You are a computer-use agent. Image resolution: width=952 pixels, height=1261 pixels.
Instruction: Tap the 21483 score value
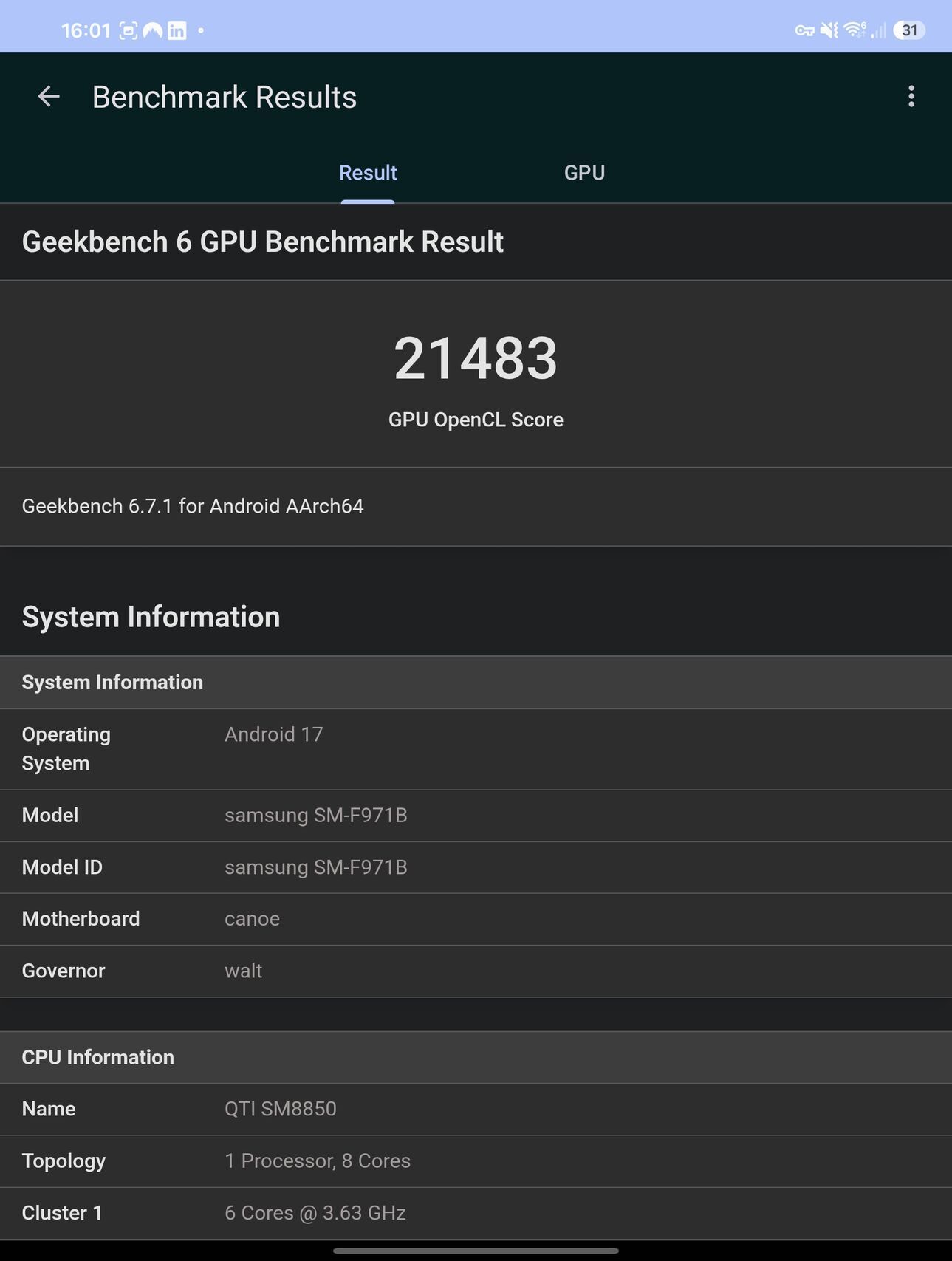(476, 358)
